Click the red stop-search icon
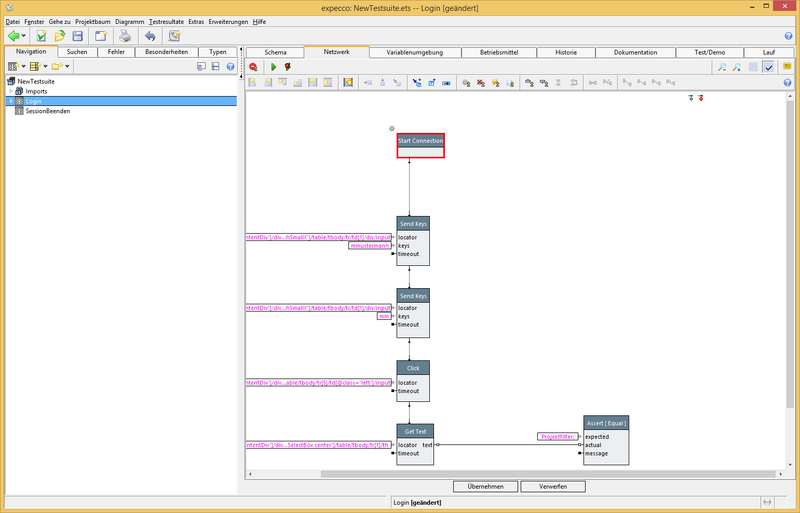 tap(253, 67)
